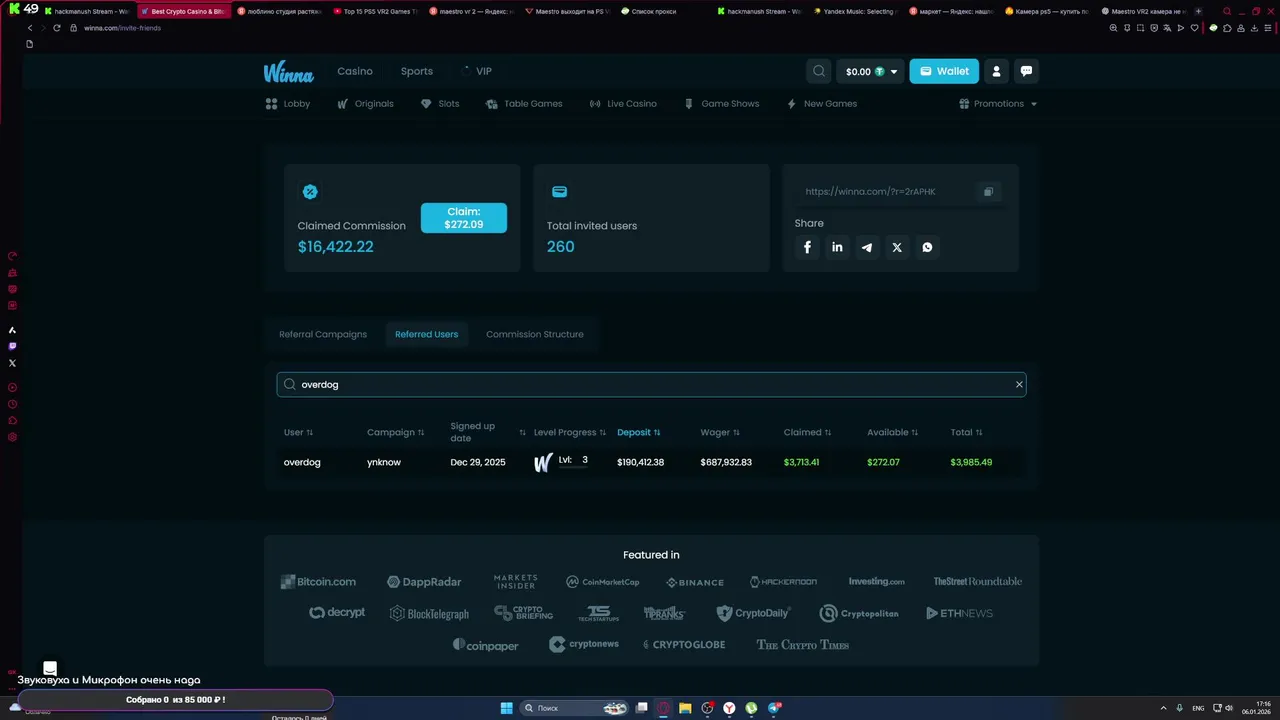Viewport: 1280px width, 720px height.
Task: Click the X icon in browser sidebar
Action: click(12, 363)
